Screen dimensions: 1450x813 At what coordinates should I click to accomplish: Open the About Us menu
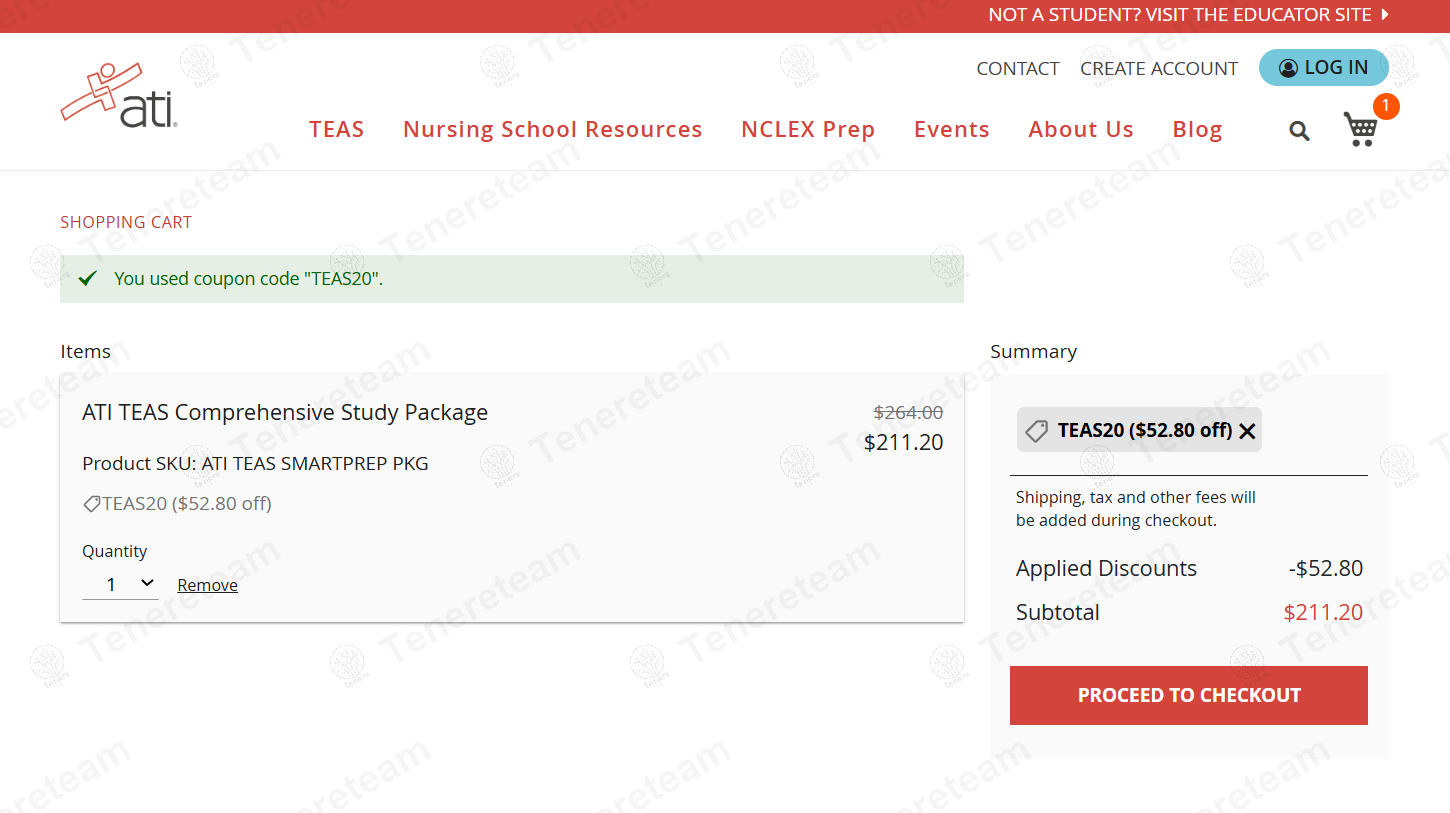click(1081, 130)
